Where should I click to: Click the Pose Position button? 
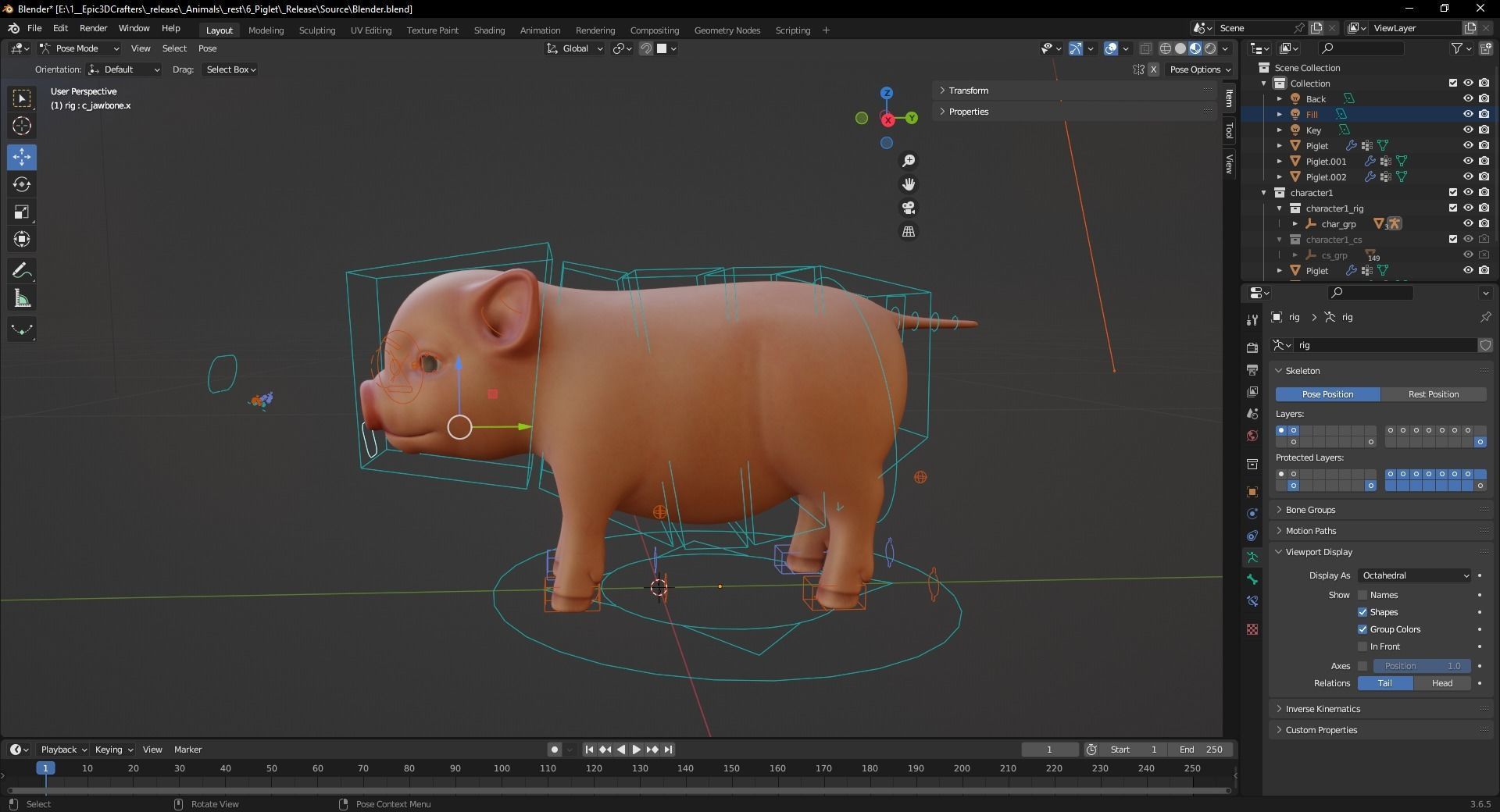click(x=1328, y=394)
